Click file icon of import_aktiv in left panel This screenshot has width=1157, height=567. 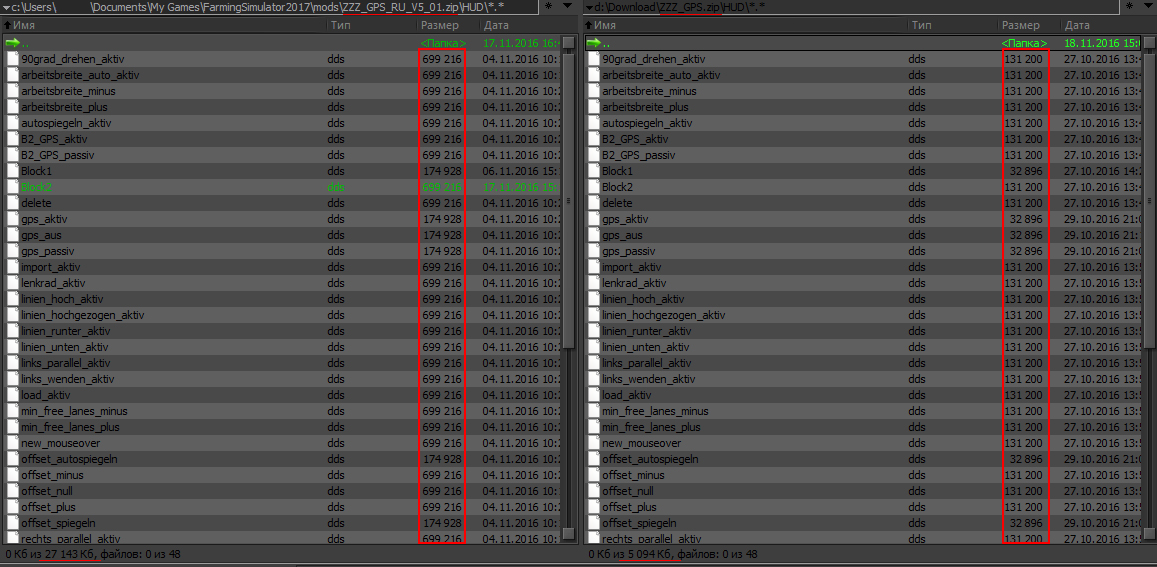(13, 267)
